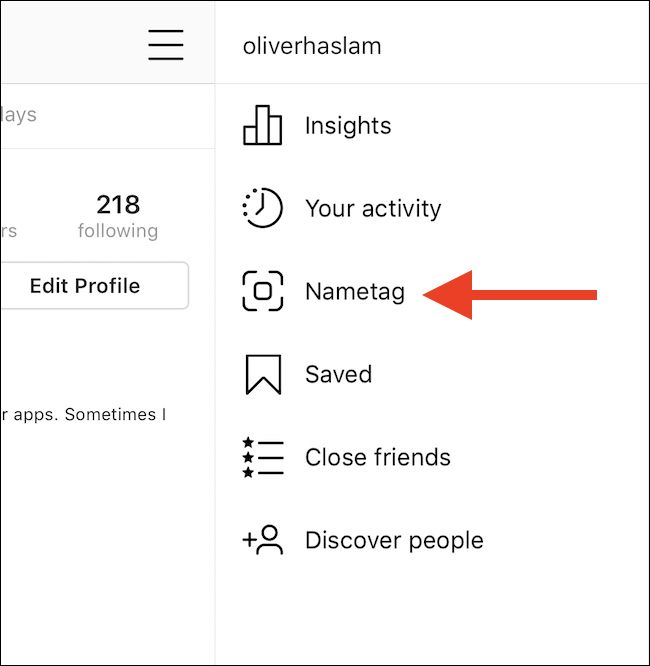Image resolution: width=650 pixels, height=666 pixels.
Task: Click the Saved bookmark icon
Action: [x=263, y=374]
